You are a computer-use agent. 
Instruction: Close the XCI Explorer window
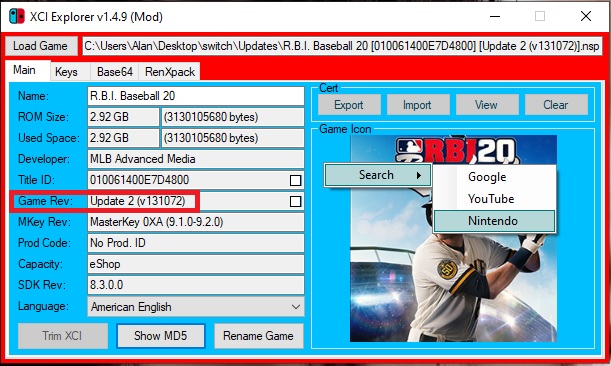pyautogui.click(x=586, y=16)
